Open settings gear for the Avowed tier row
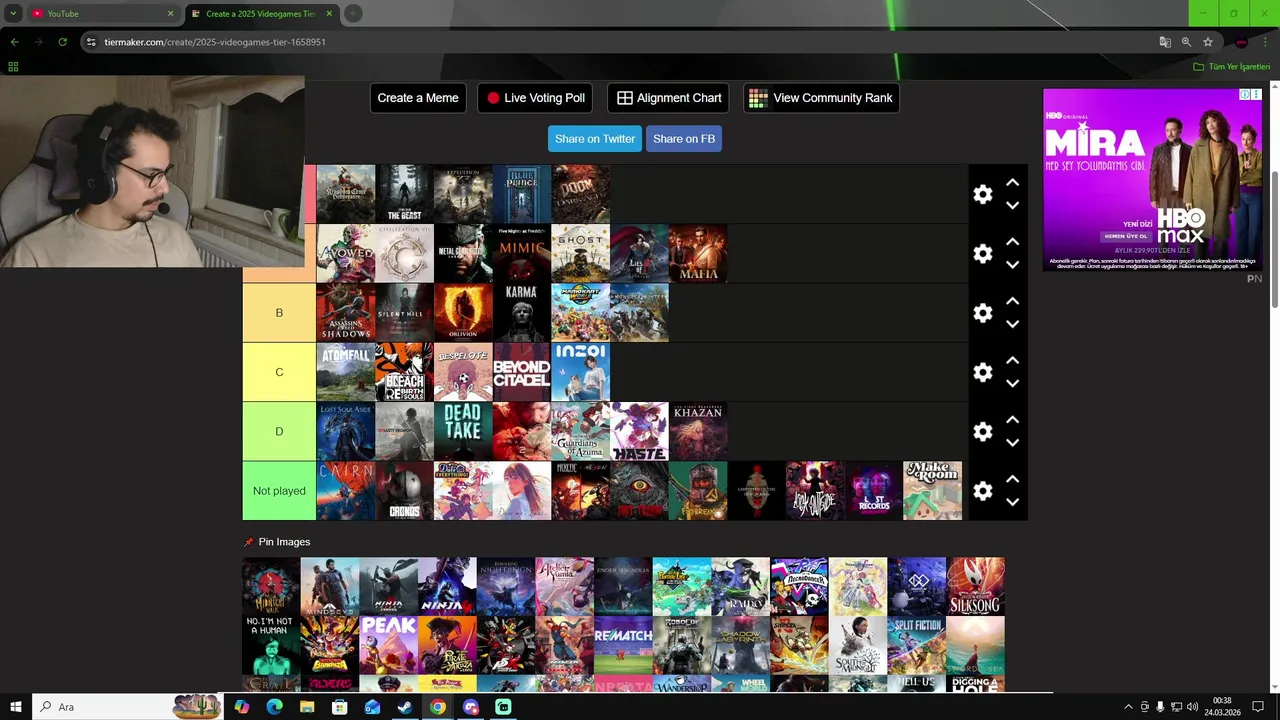The height and width of the screenshot is (720, 1280). point(983,254)
